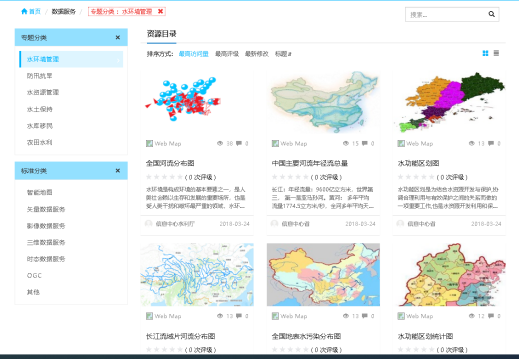The image size is (520, 360).
Task: Select 农田水利 category
Action: pos(40,142)
